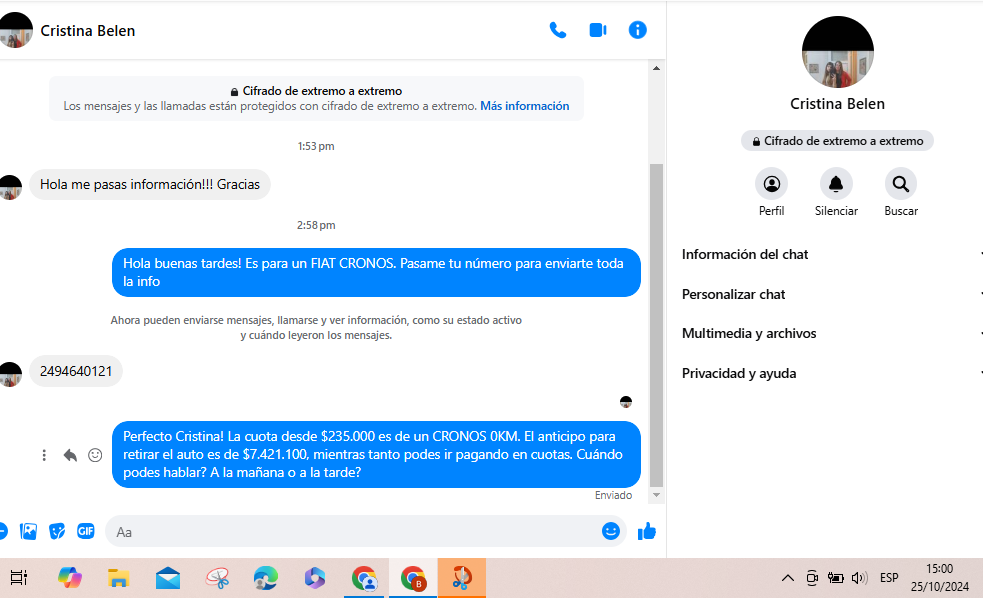The height and width of the screenshot is (598, 983).
Task: Attach a photo or file
Action: point(28,532)
